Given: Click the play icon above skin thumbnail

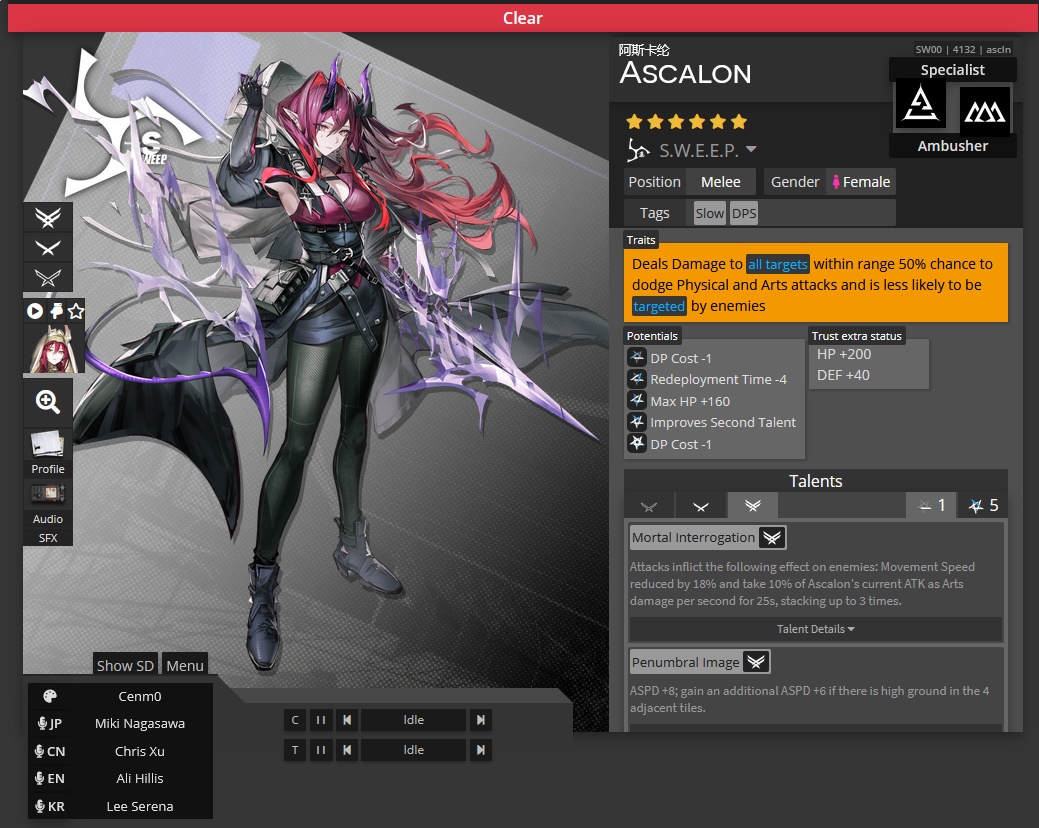Looking at the screenshot, I should tap(35, 311).
